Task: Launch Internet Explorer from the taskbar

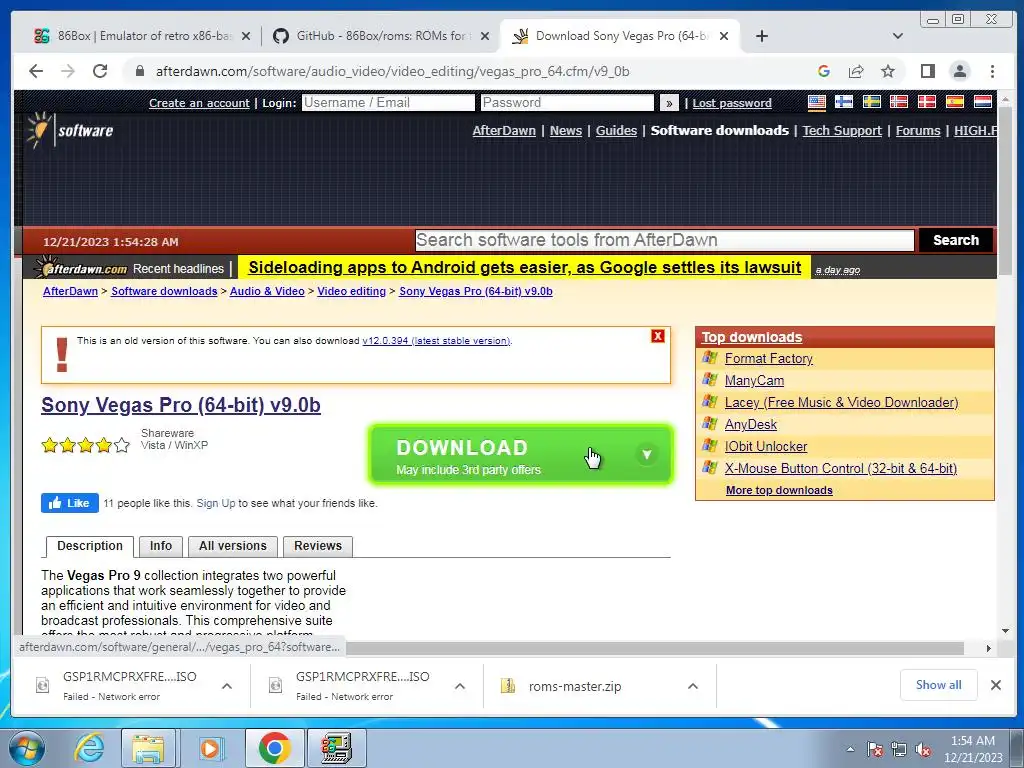Action: tap(89, 748)
